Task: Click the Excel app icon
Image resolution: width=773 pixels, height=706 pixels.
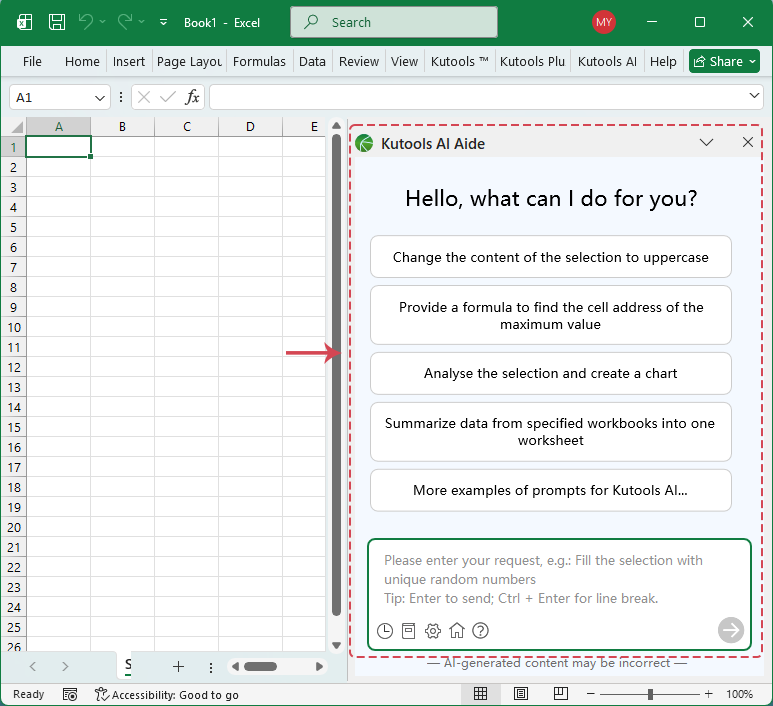Action: tap(24, 22)
